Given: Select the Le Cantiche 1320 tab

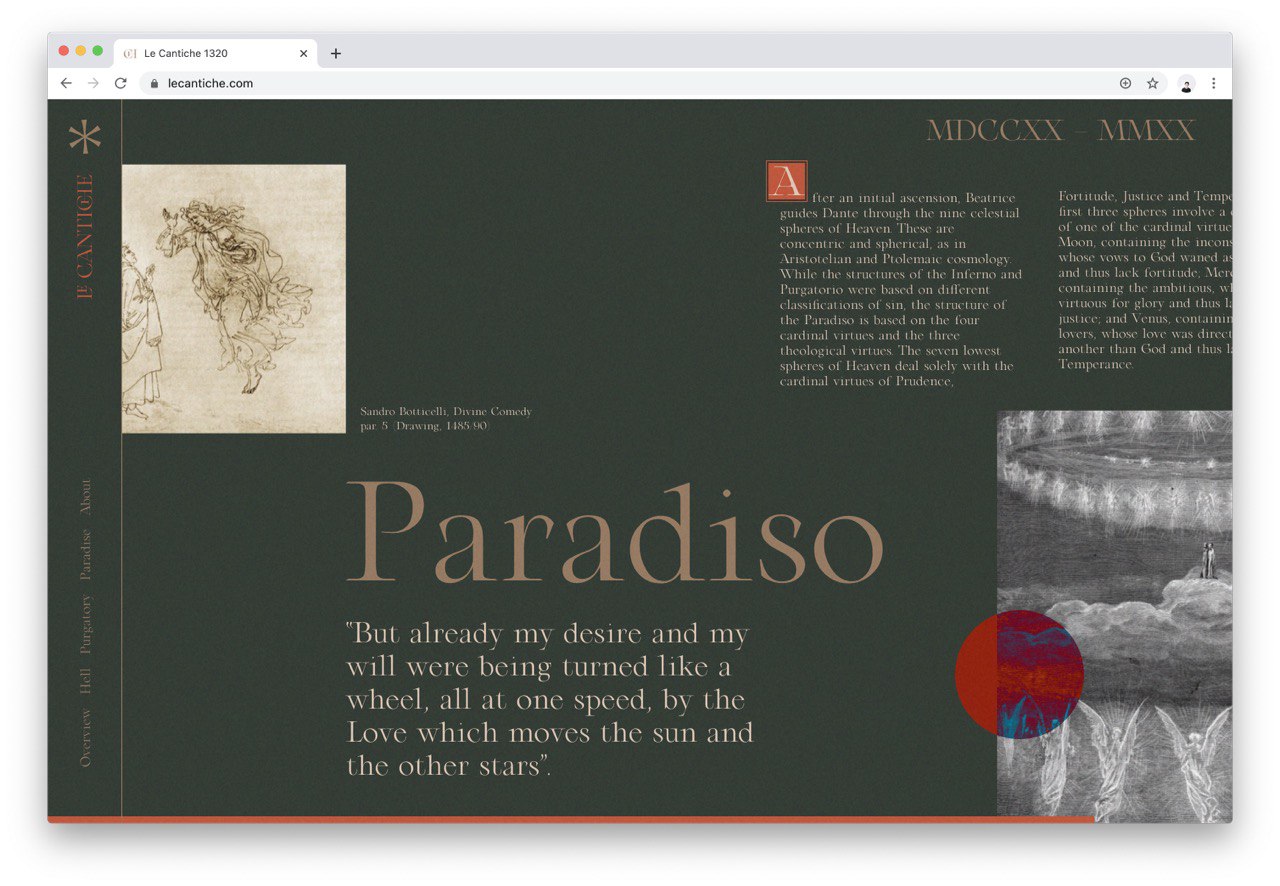Looking at the screenshot, I should (215, 54).
